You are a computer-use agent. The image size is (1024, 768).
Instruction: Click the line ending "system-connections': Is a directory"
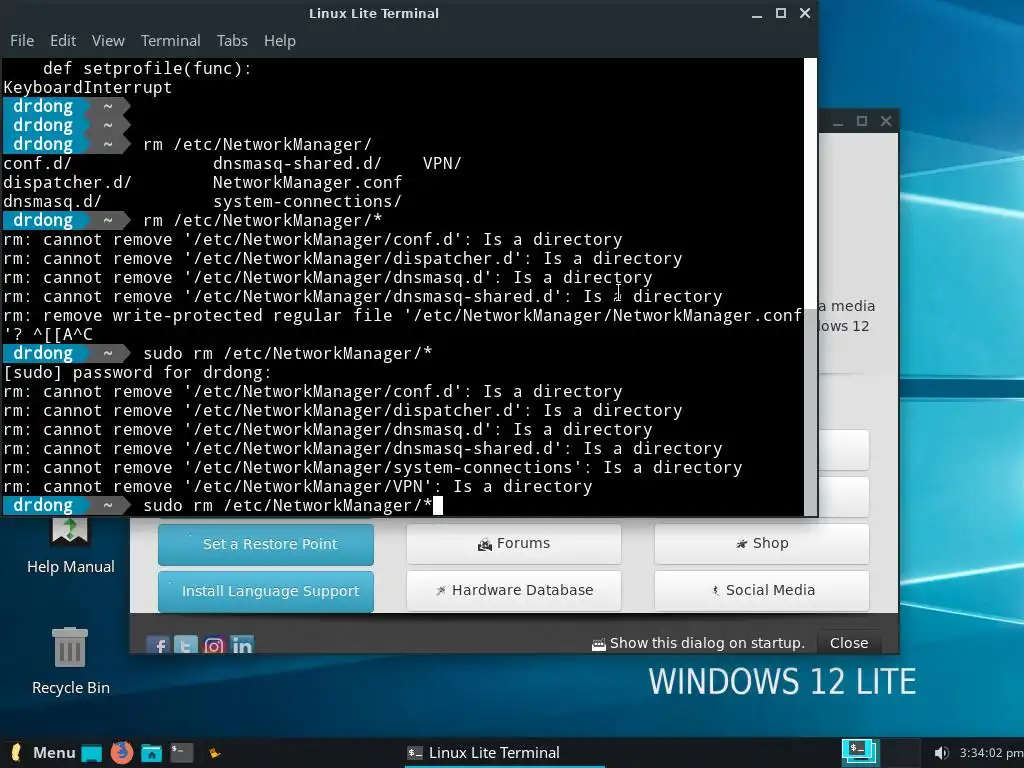point(372,468)
